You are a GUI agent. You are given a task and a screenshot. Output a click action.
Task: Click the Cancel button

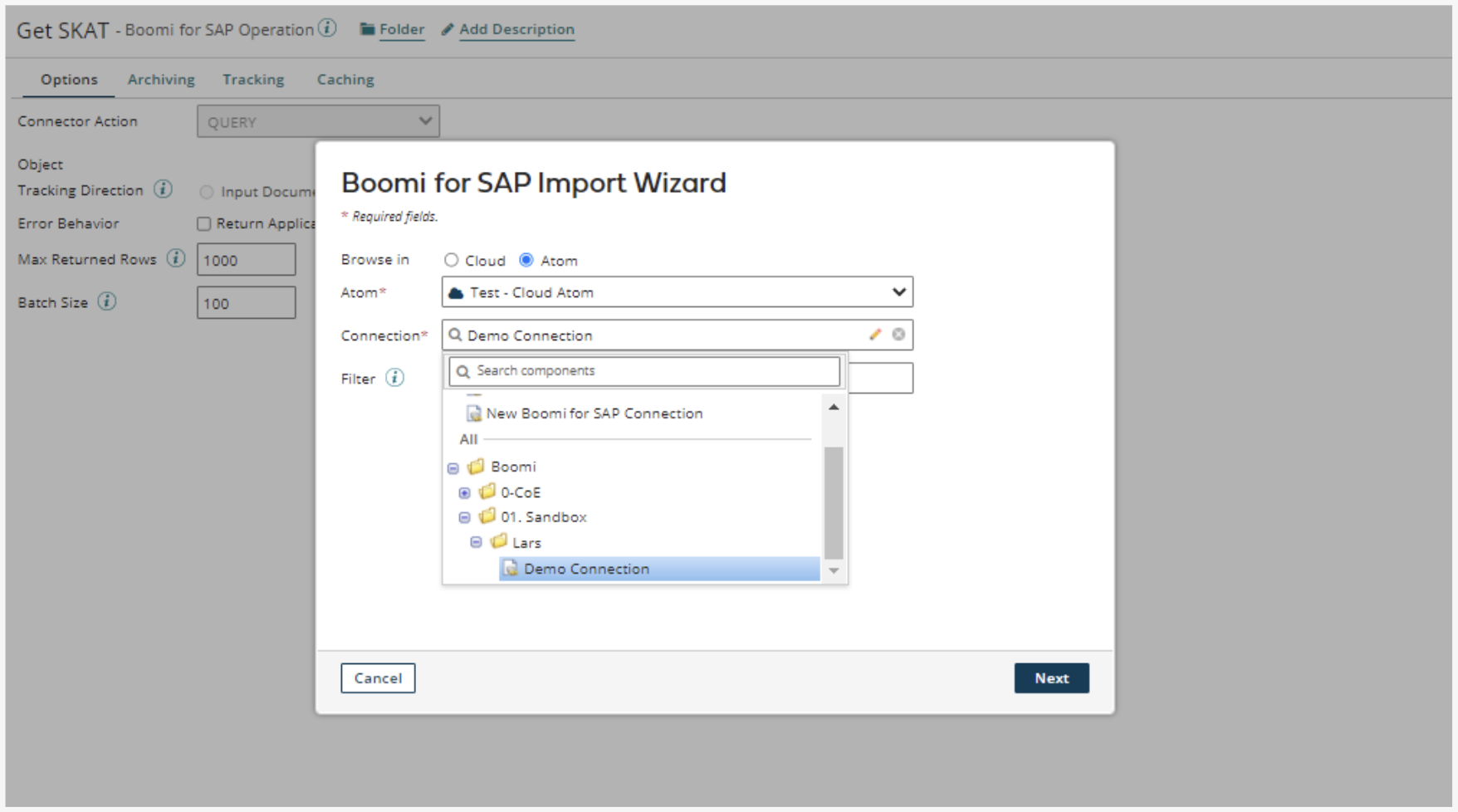tap(378, 678)
